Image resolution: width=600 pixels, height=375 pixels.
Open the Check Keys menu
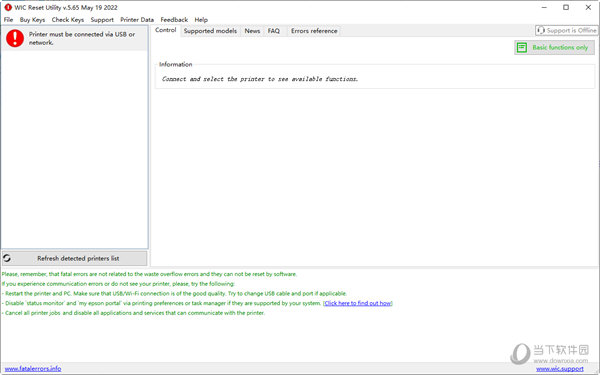click(x=68, y=20)
